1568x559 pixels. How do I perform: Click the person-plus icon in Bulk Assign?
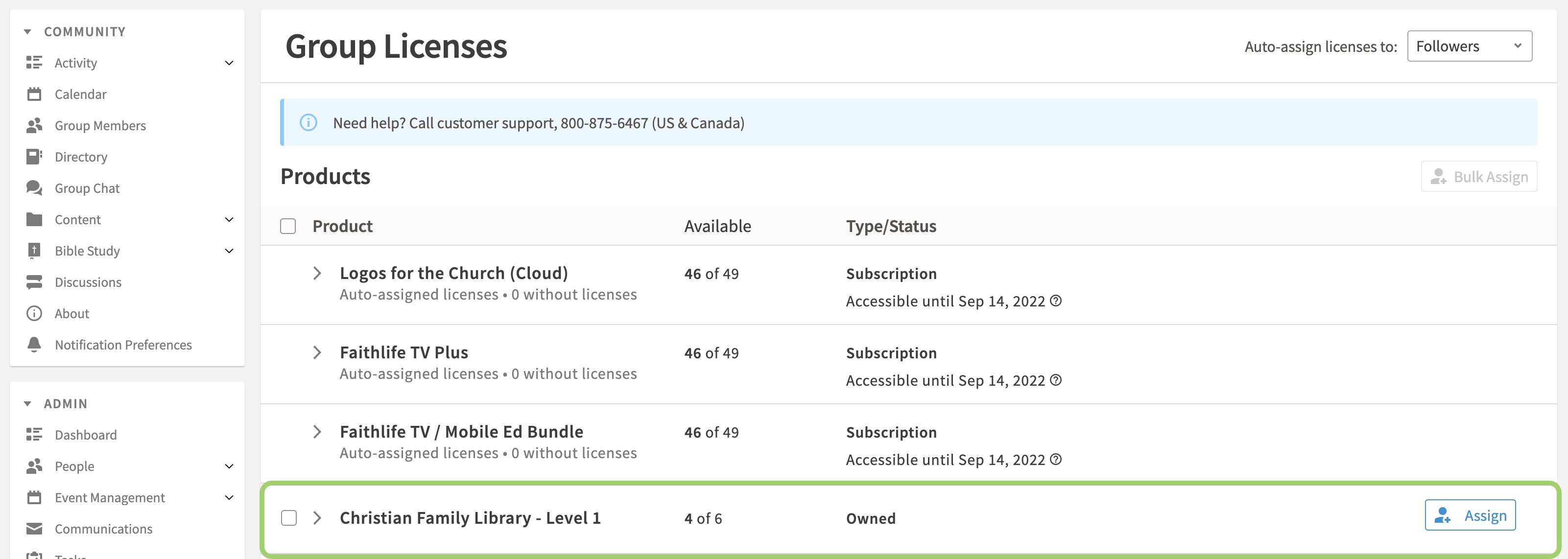pyautogui.click(x=1438, y=176)
